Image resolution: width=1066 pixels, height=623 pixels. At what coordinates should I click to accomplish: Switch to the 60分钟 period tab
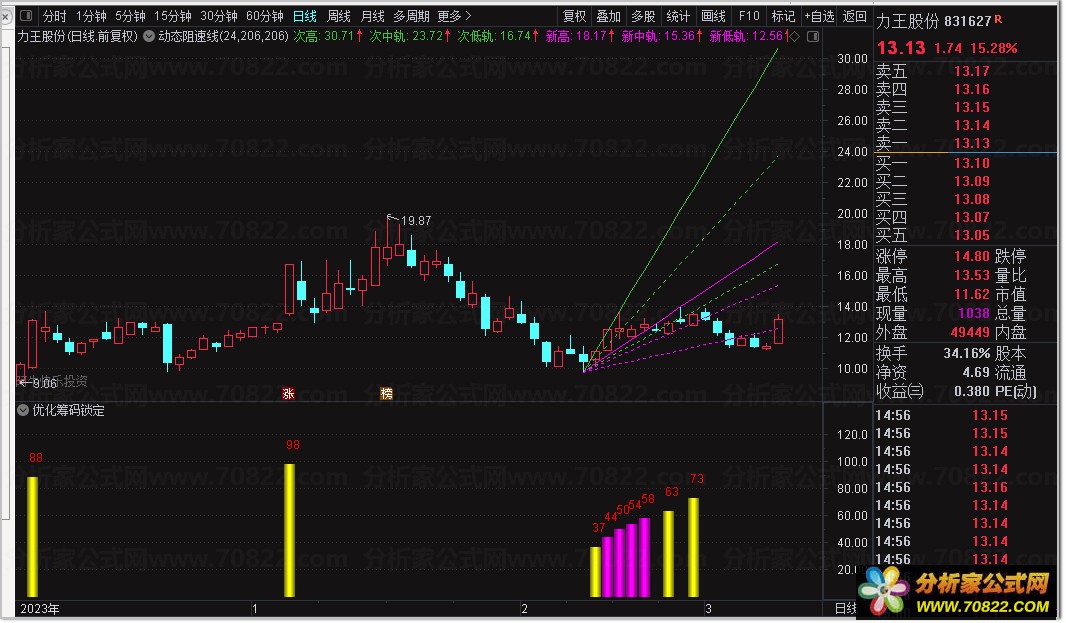point(264,16)
